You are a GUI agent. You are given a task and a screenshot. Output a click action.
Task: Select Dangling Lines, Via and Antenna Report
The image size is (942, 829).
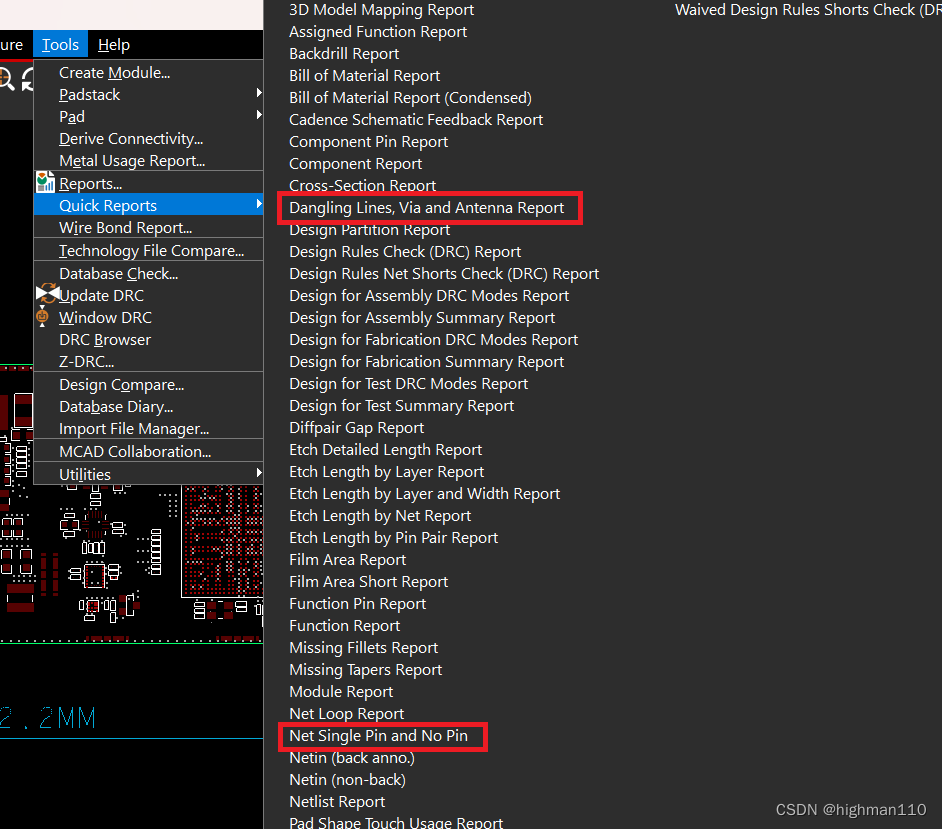426,208
